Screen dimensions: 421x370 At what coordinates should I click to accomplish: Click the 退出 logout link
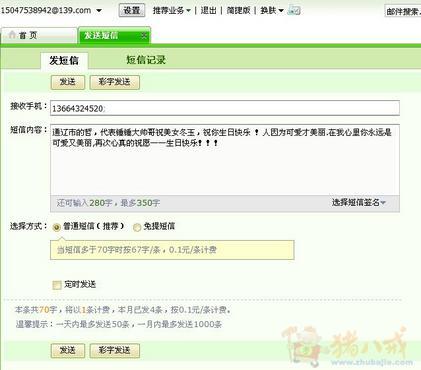pos(208,11)
